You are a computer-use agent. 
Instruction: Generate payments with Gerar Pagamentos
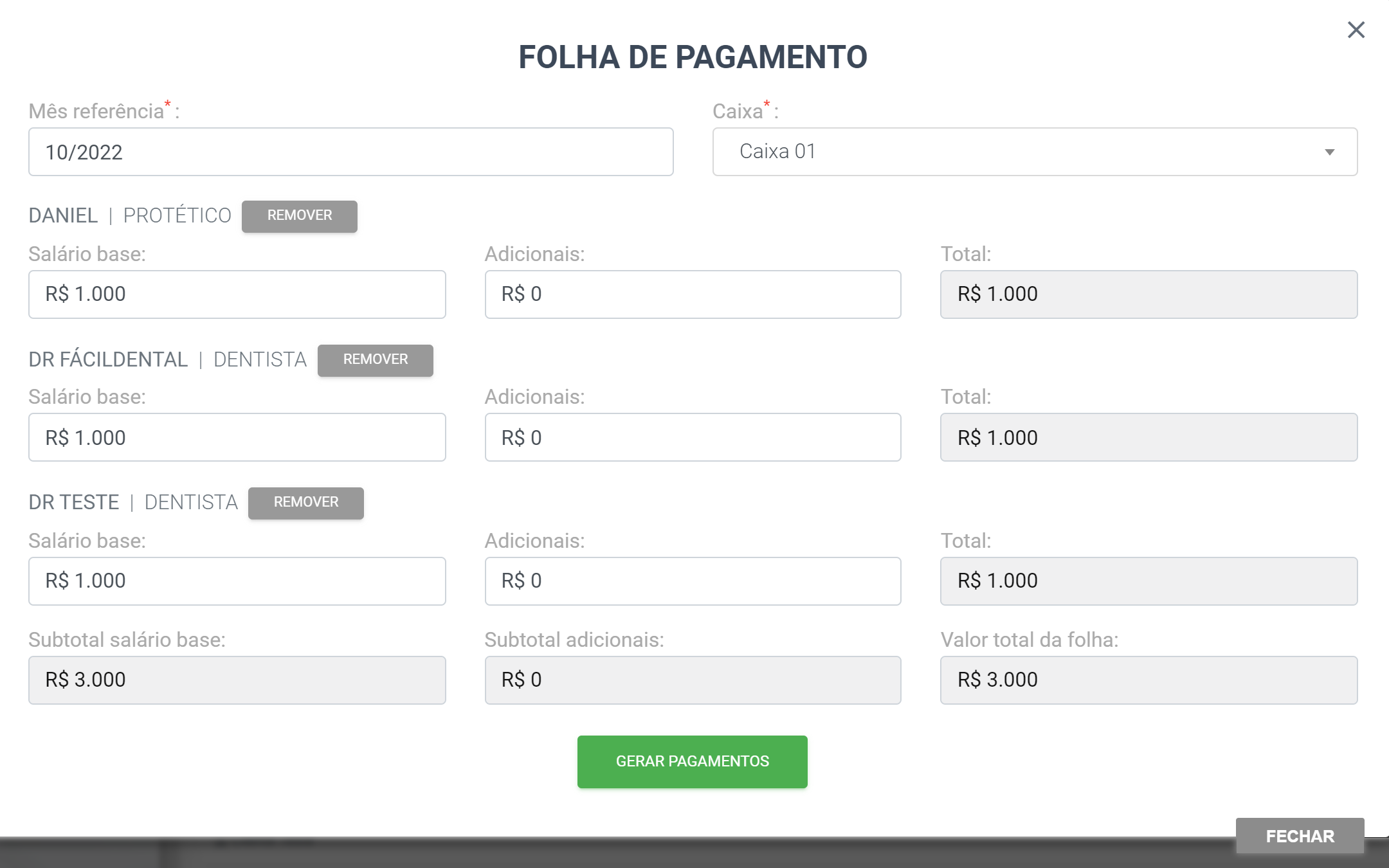[693, 762]
